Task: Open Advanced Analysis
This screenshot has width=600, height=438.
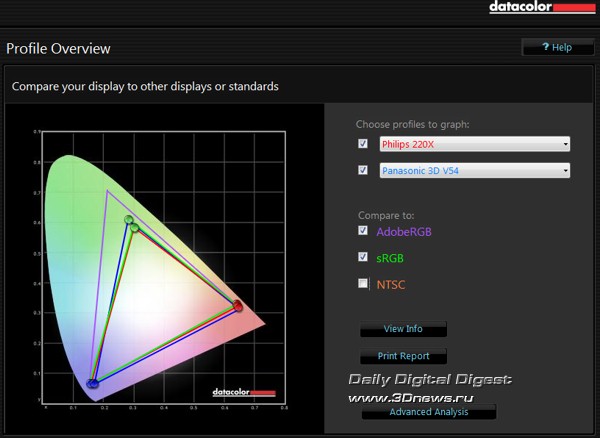Action: pyautogui.click(x=428, y=412)
